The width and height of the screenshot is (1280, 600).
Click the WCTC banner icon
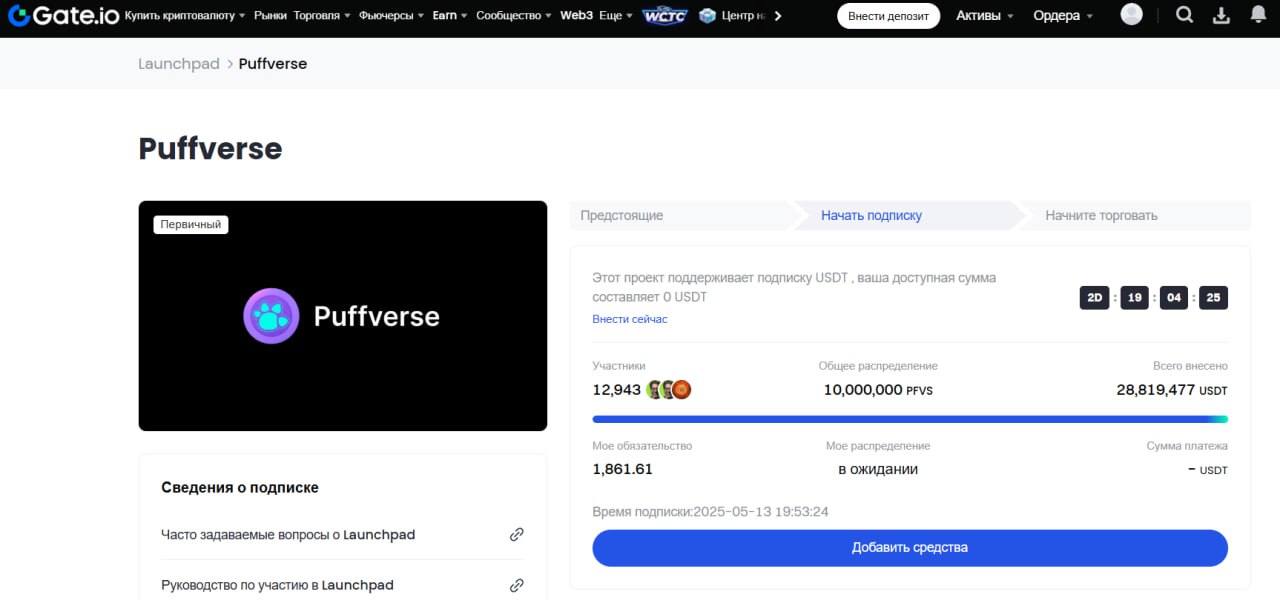click(x=665, y=16)
